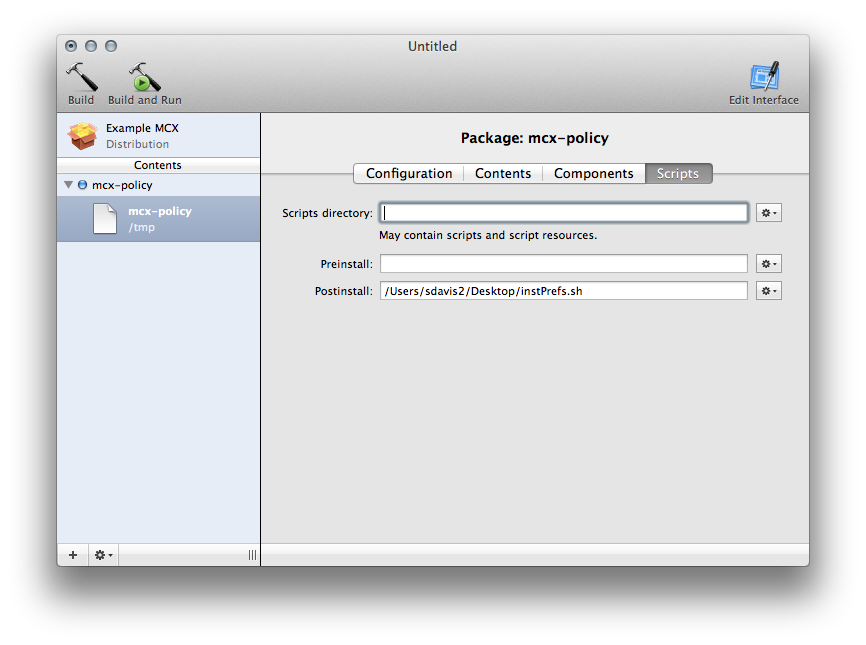Grab the sidebar resize handle grip
This screenshot has height=645, width=866.
252,555
